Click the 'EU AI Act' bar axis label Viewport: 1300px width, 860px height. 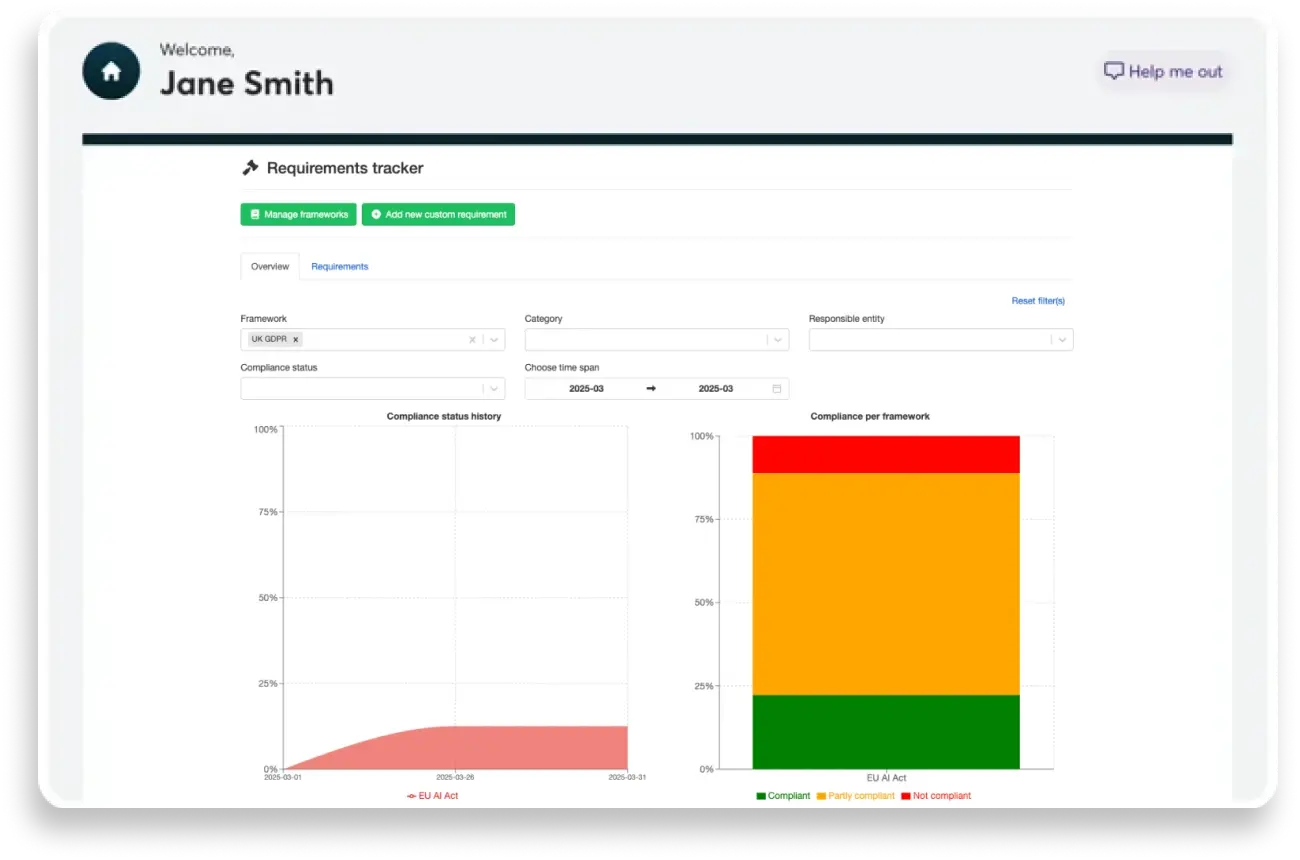[886, 778]
